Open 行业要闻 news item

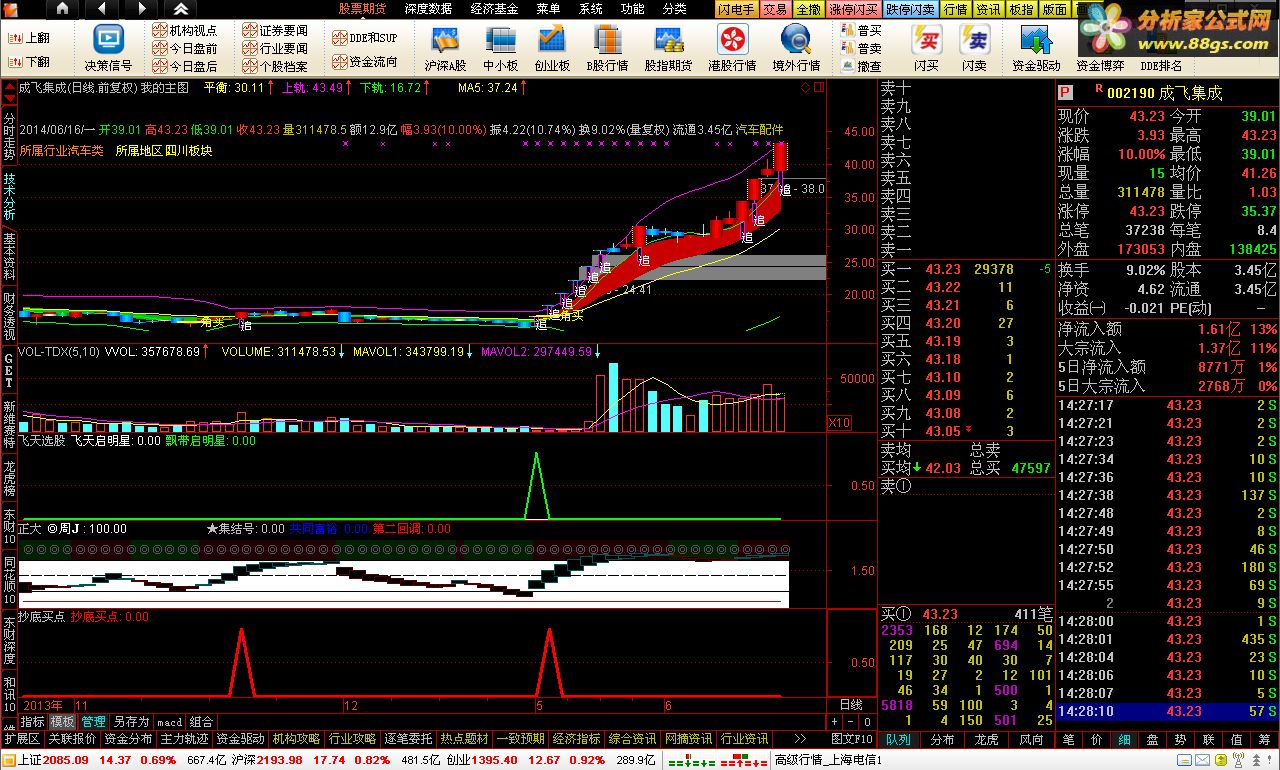(x=276, y=48)
